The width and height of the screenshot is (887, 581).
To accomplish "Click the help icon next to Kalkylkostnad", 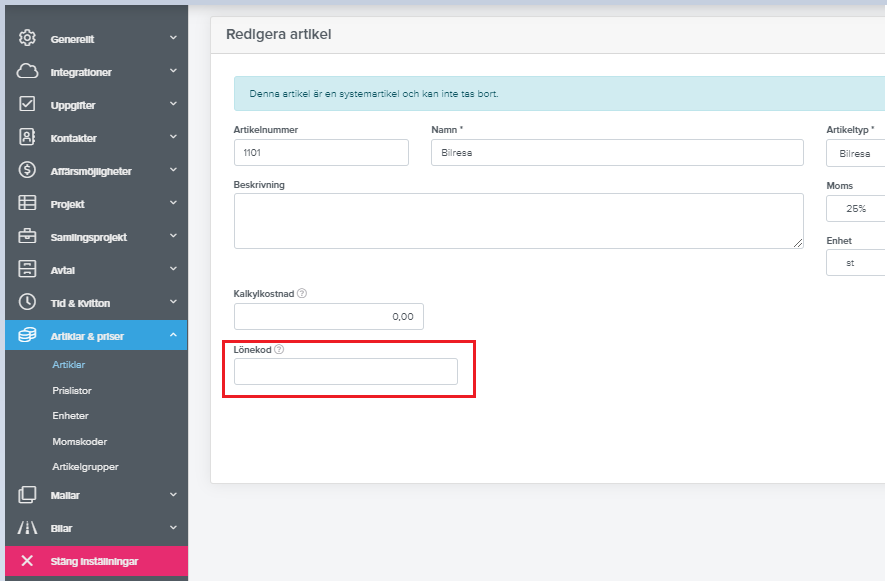I will pos(302,294).
